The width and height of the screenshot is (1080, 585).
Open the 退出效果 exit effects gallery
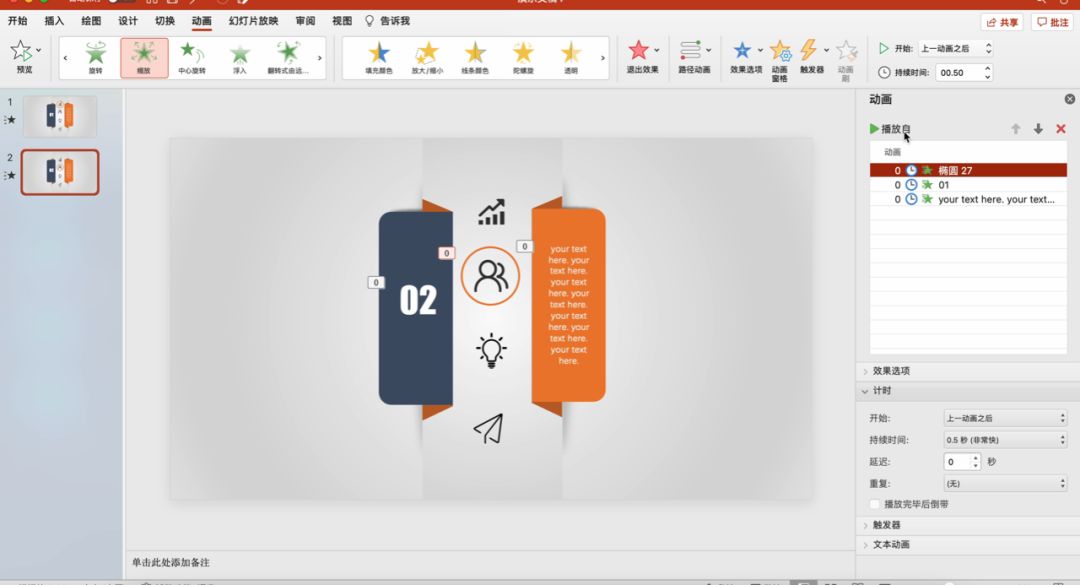(643, 57)
